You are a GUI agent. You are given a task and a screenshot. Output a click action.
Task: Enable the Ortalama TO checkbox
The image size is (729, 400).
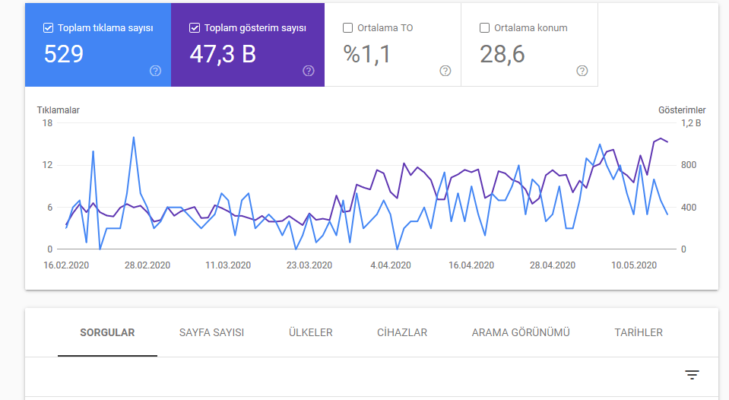tap(349, 28)
